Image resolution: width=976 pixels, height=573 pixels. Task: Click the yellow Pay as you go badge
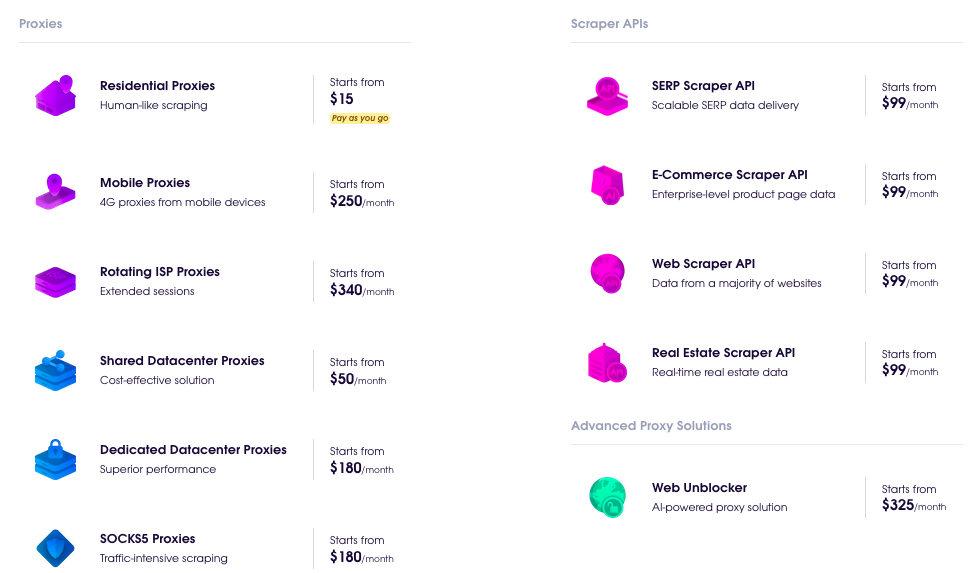tap(360, 118)
